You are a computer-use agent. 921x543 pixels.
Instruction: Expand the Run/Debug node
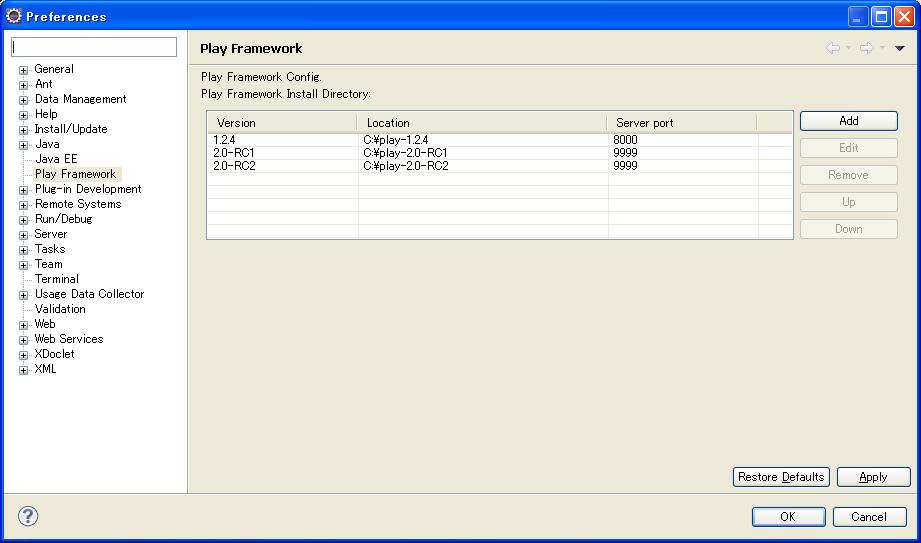[x=23, y=220]
